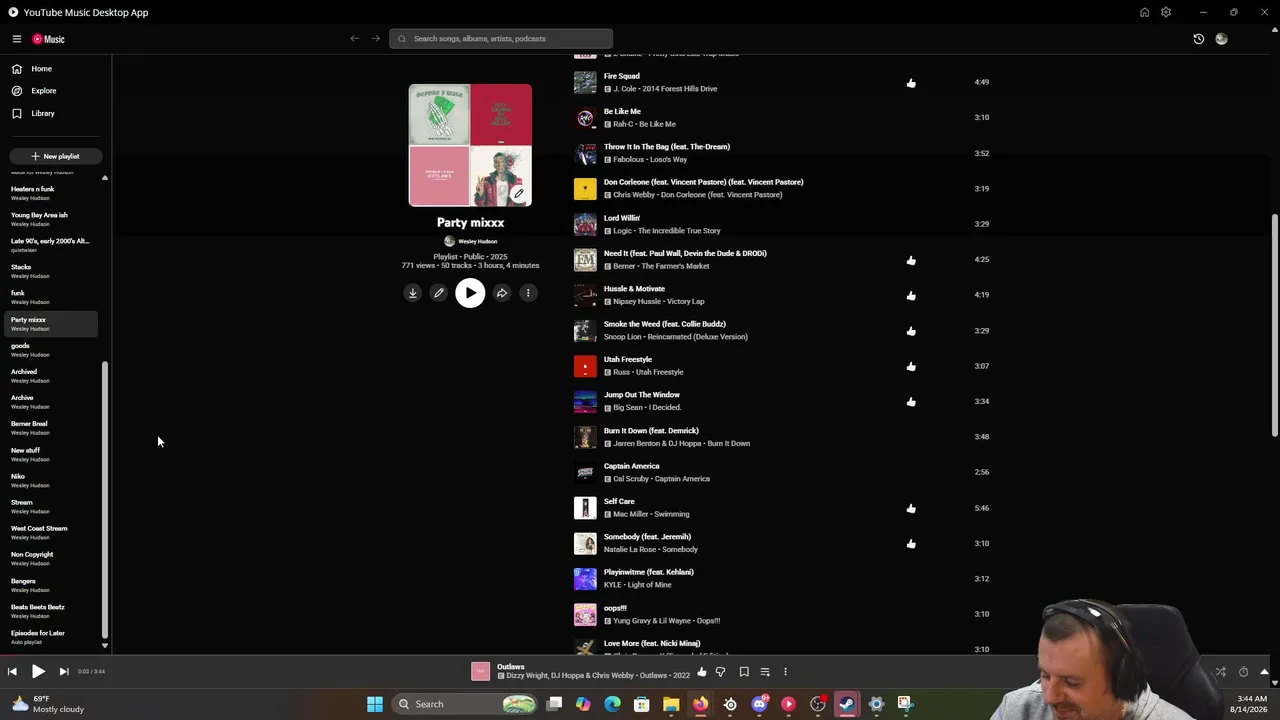The width and height of the screenshot is (1280, 720).
Task: Toggle like on Self Care
Action: (911, 508)
